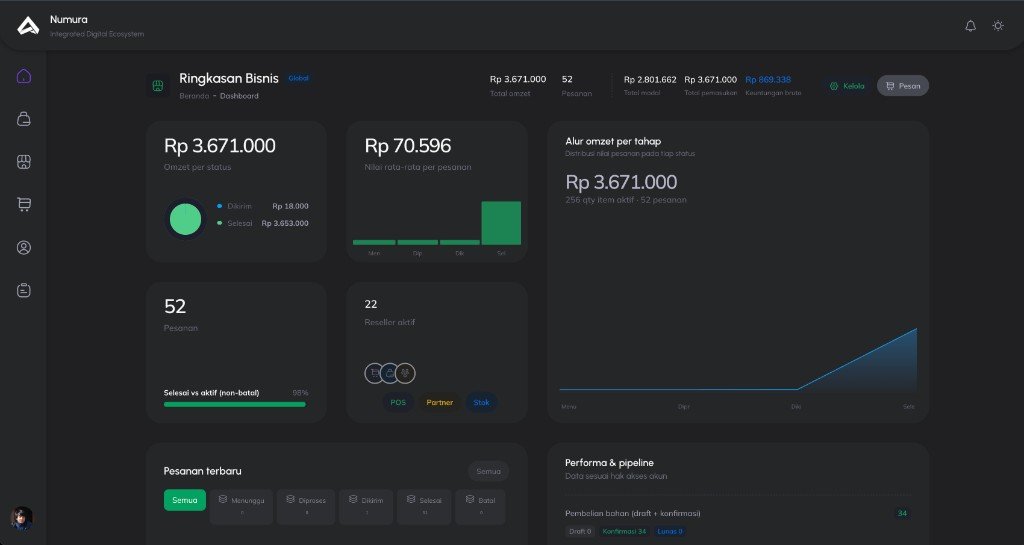Select the Partner tag

click(x=440, y=403)
